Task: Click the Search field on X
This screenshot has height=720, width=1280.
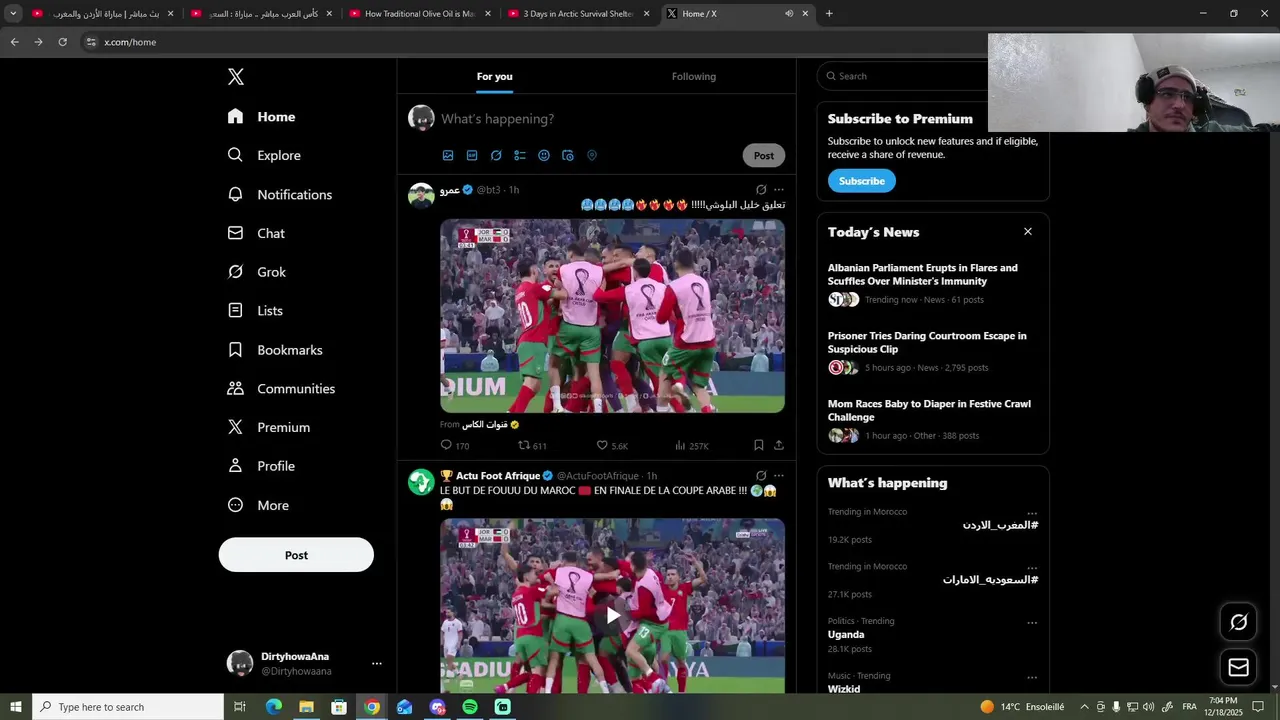Action: pos(905,76)
